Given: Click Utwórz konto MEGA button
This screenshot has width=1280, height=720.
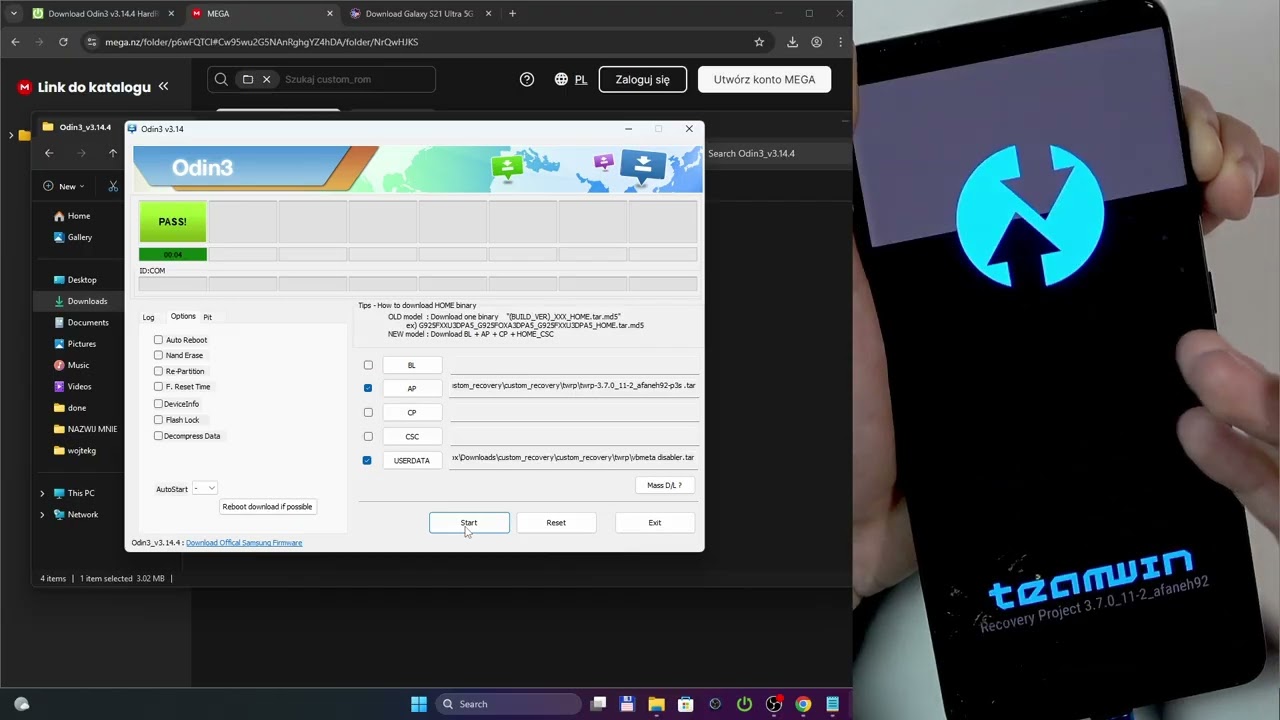Looking at the screenshot, I should coord(764,79).
